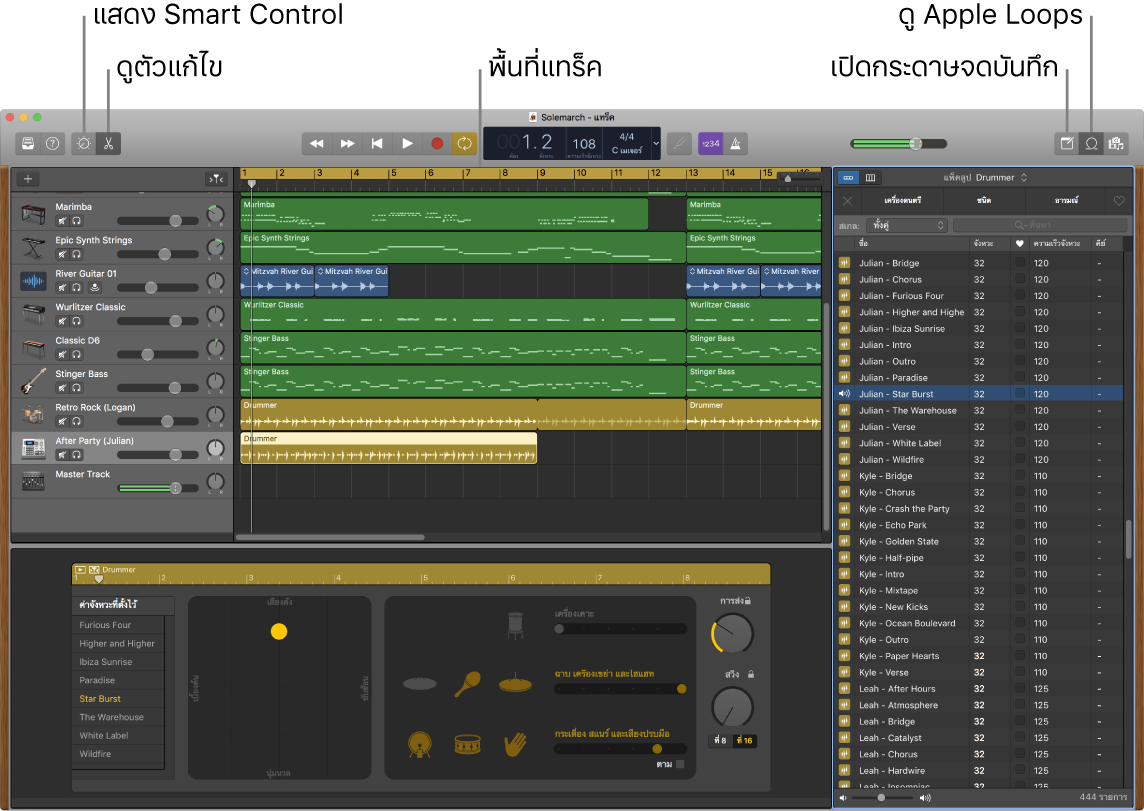Go to beginning of project button
This screenshot has width=1144, height=811.
click(377, 144)
